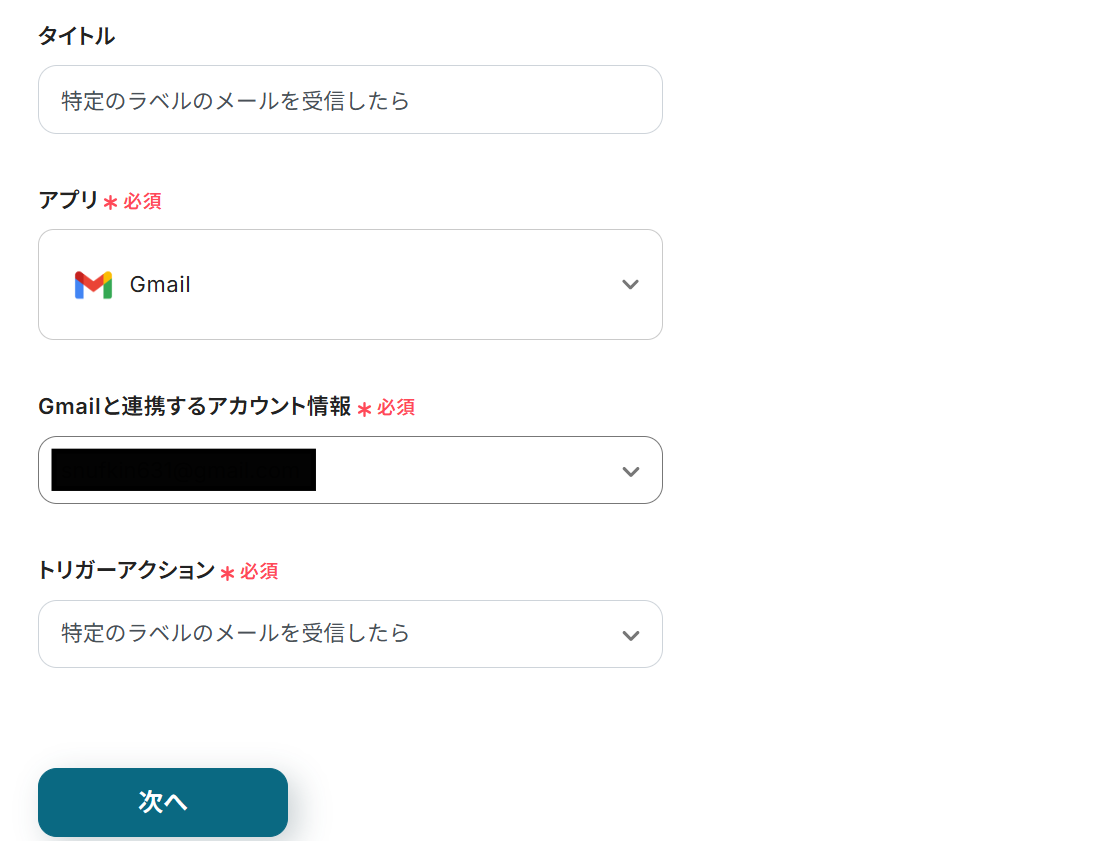The image size is (1097, 841).
Task: Click the asterisk beside Gmailと連携するアカウント情報
Action: coord(364,408)
